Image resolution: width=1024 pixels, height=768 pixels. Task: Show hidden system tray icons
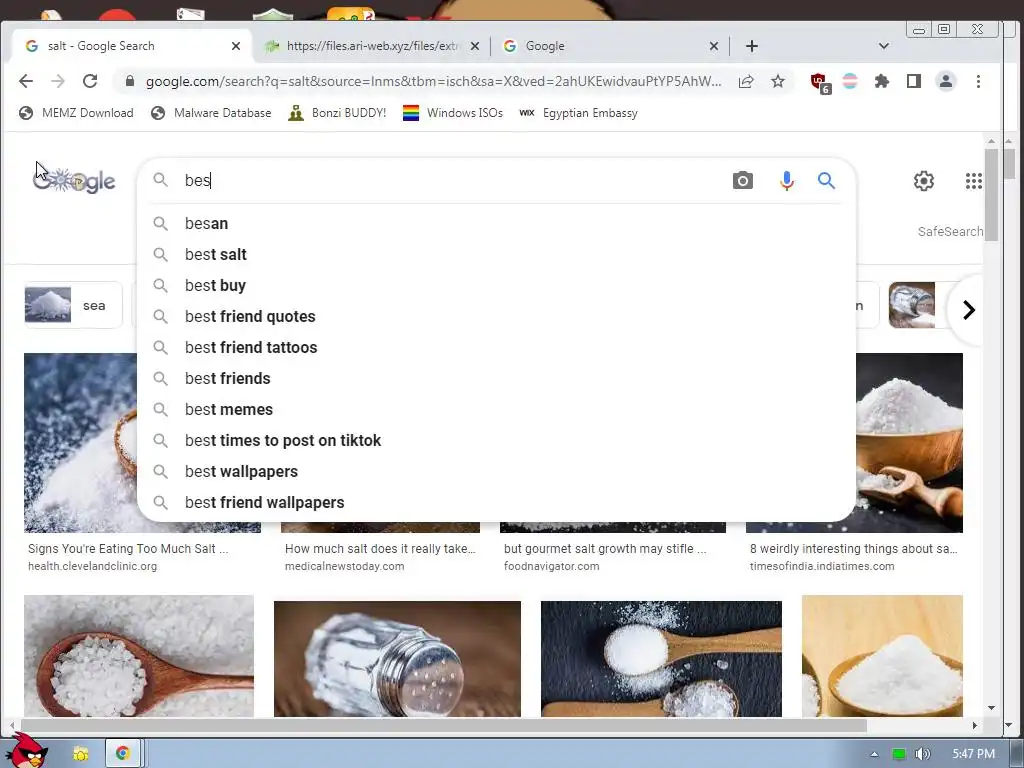874,754
